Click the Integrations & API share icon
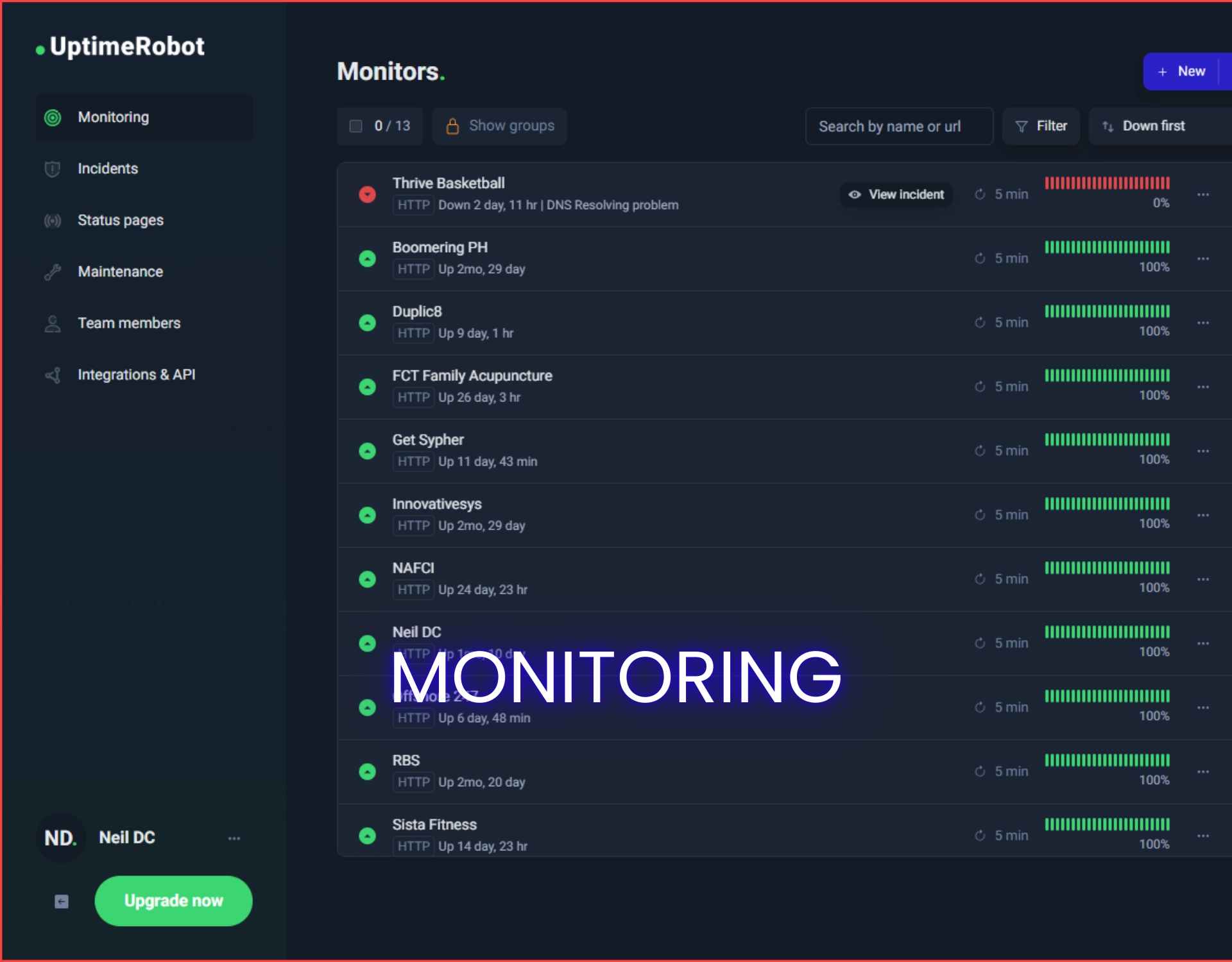1232x962 pixels. [x=53, y=375]
